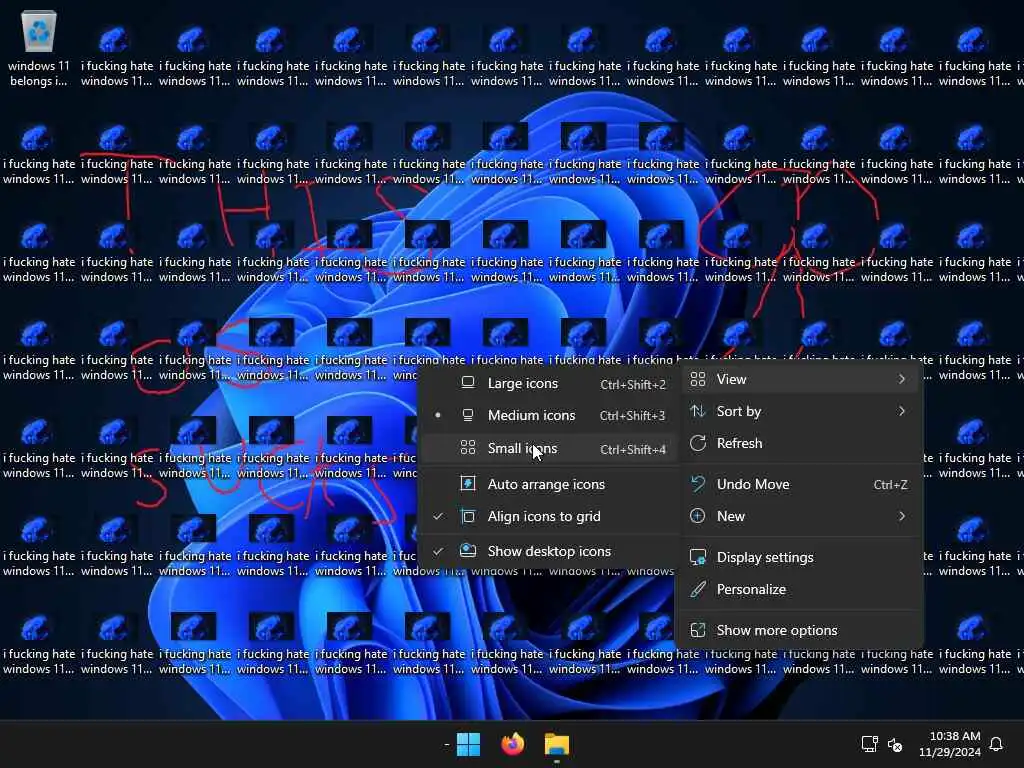
Task: Launch Firefox from the taskbar
Action: (513, 744)
